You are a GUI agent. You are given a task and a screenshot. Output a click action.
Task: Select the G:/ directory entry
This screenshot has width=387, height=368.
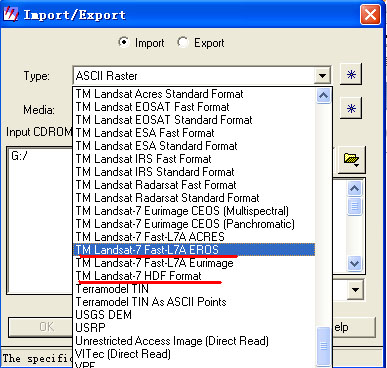[x=19, y=156]
